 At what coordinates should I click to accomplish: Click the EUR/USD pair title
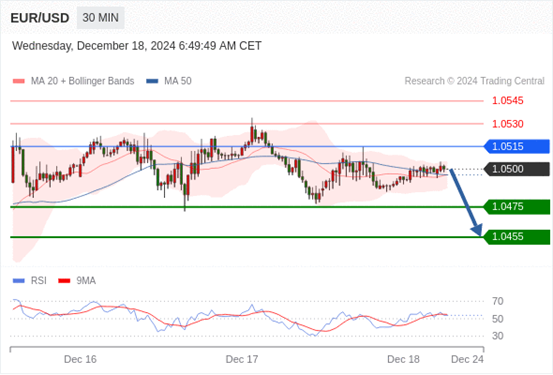pos(40,18)
